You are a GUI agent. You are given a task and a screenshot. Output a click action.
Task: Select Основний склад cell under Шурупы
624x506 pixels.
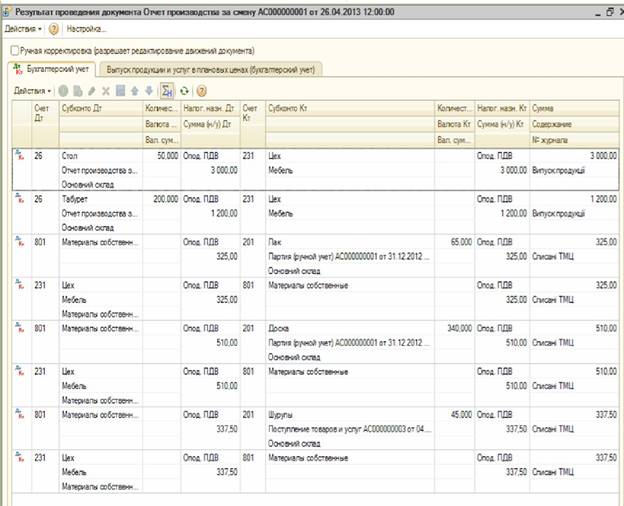[350, 443]
